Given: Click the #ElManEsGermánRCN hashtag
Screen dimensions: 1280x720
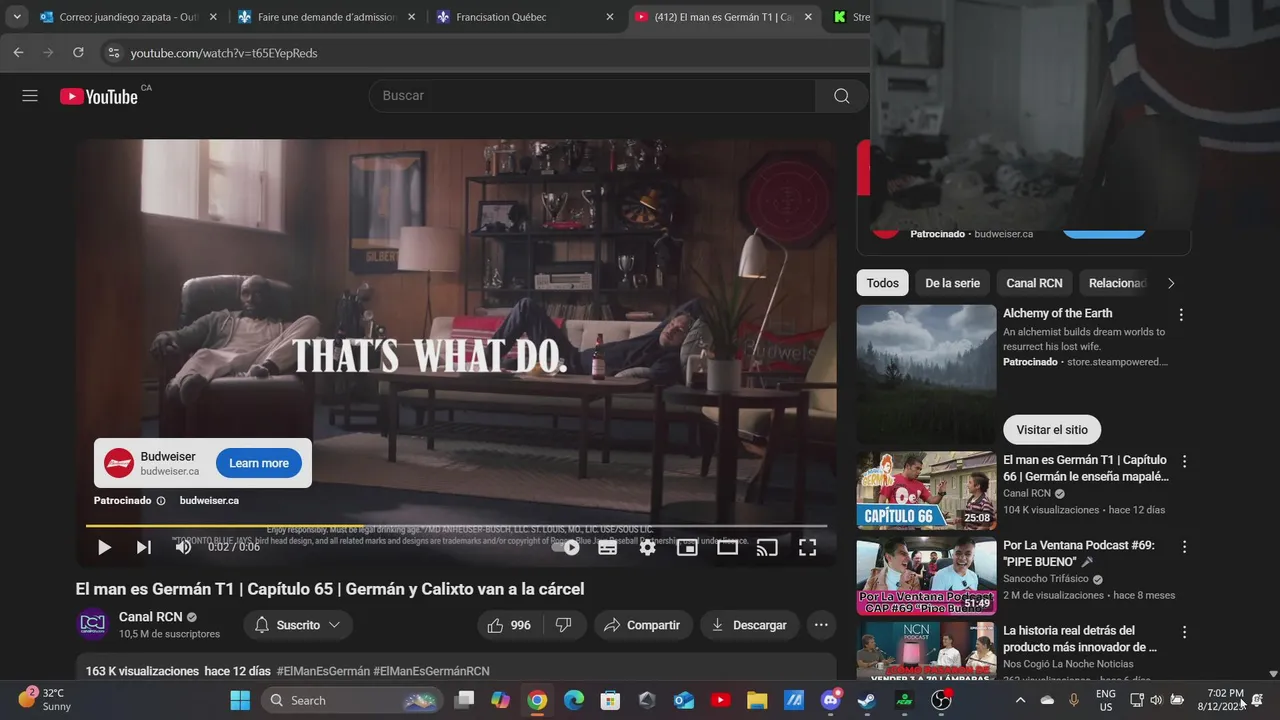Looking at the screenshot, I should [x=431, y=671].
